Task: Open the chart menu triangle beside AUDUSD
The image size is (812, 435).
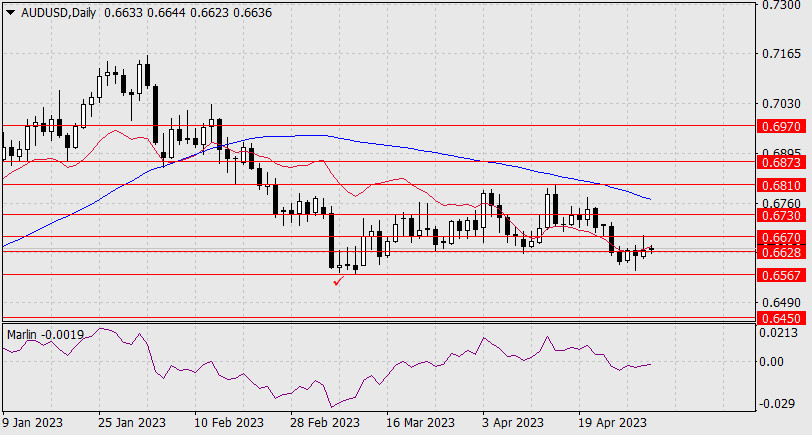Action: tap(11, 13)
